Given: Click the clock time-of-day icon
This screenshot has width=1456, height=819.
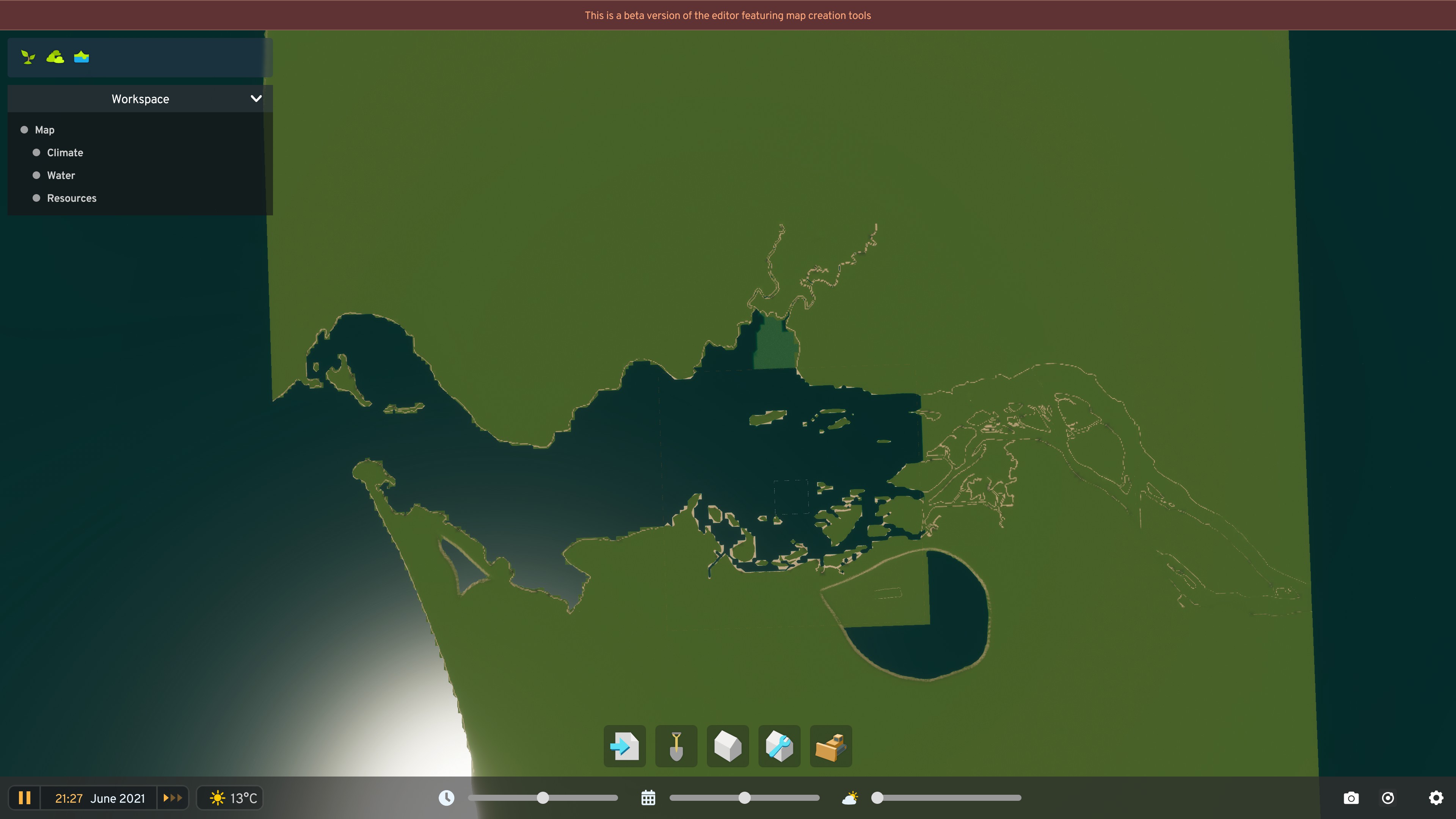Looking at the screenshot, I should [447, 798].
